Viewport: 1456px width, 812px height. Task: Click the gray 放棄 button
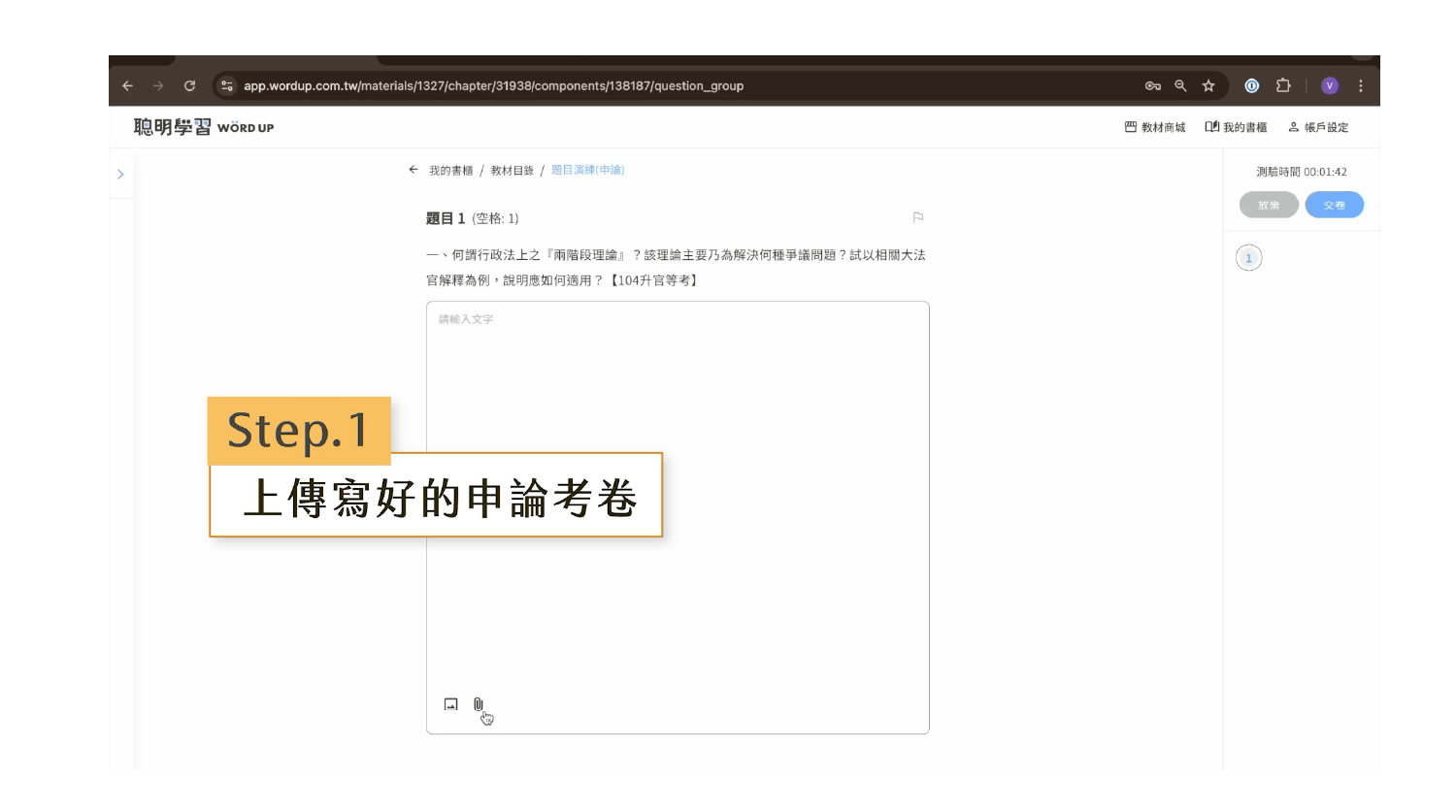pos(1269,205)
